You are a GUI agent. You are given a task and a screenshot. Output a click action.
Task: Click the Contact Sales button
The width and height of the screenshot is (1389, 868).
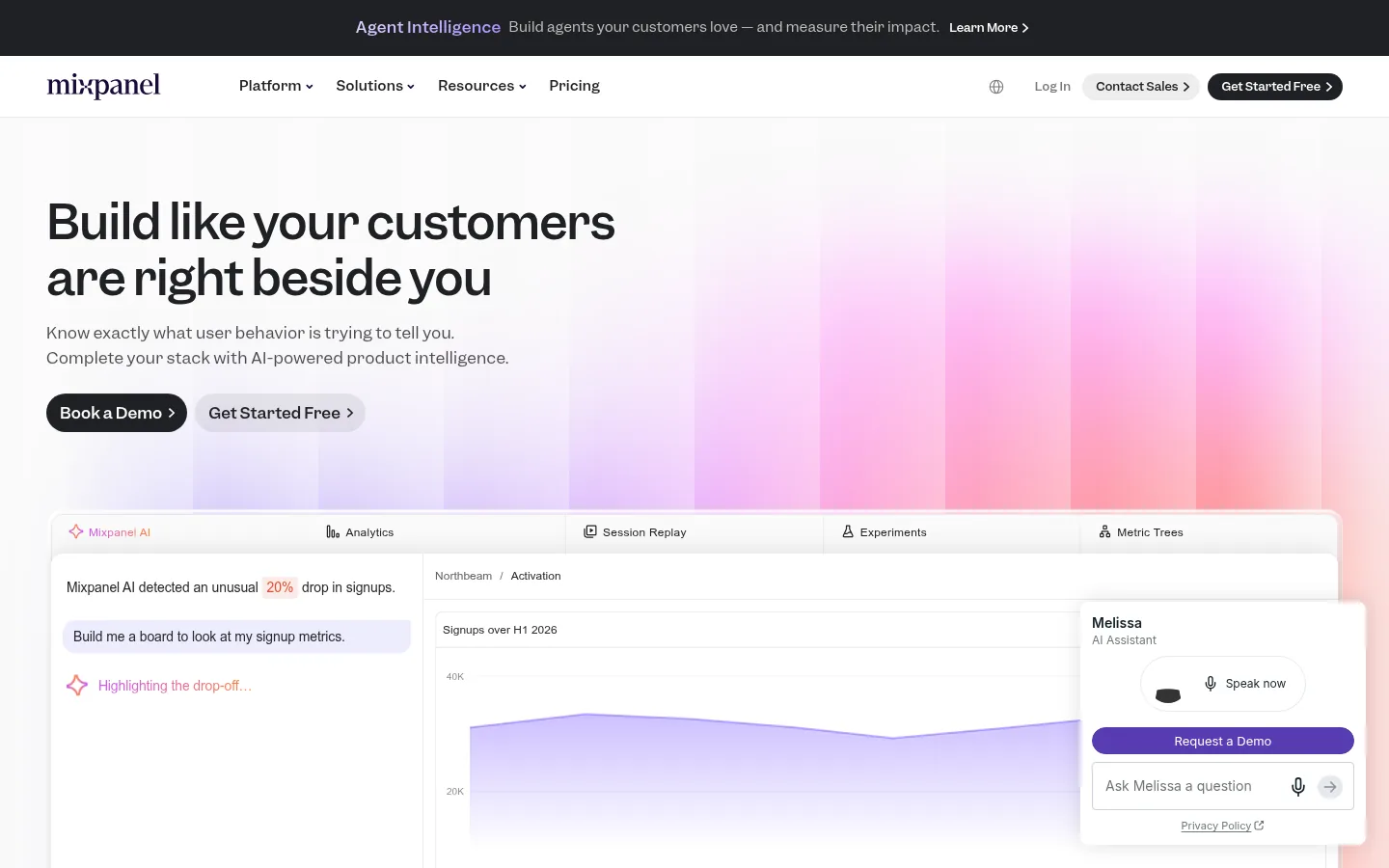[1142, 87]
